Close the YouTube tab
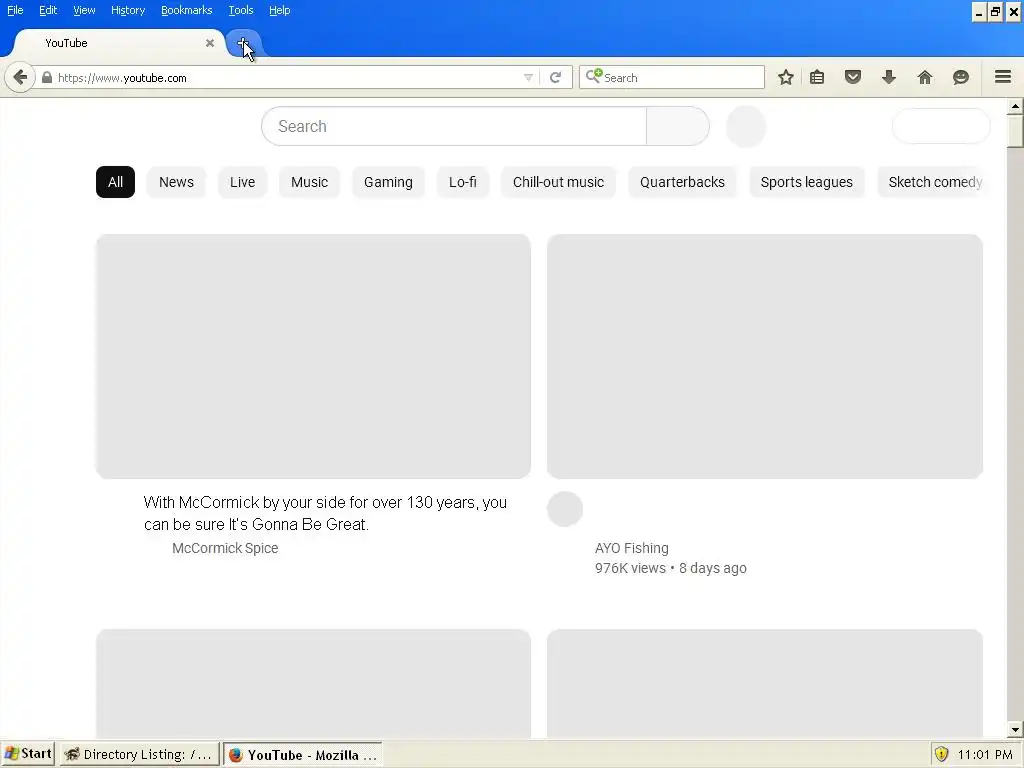 point(210,43)
